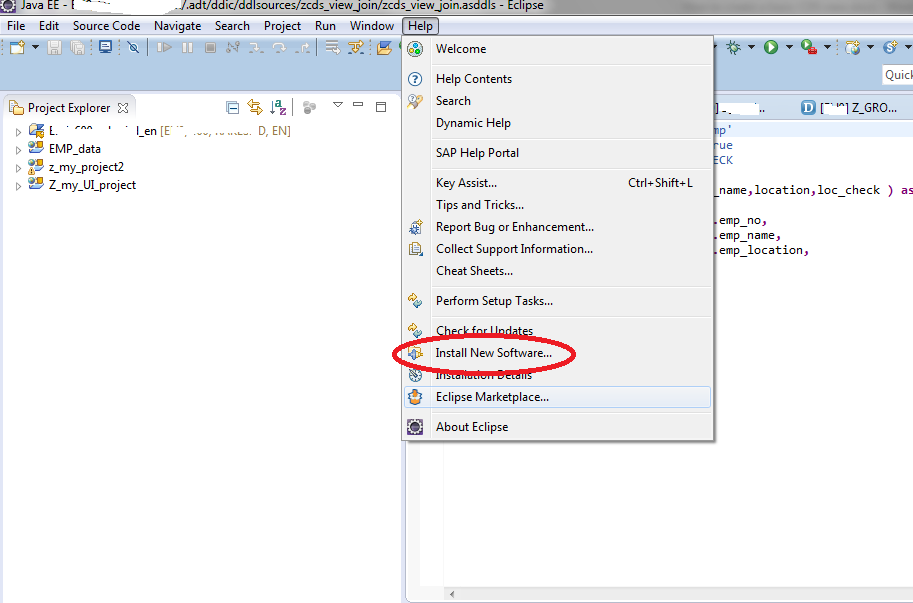Click the Debug bug icon on toolbar
This screenshot has width=913, height=603.
pos(732,47)
